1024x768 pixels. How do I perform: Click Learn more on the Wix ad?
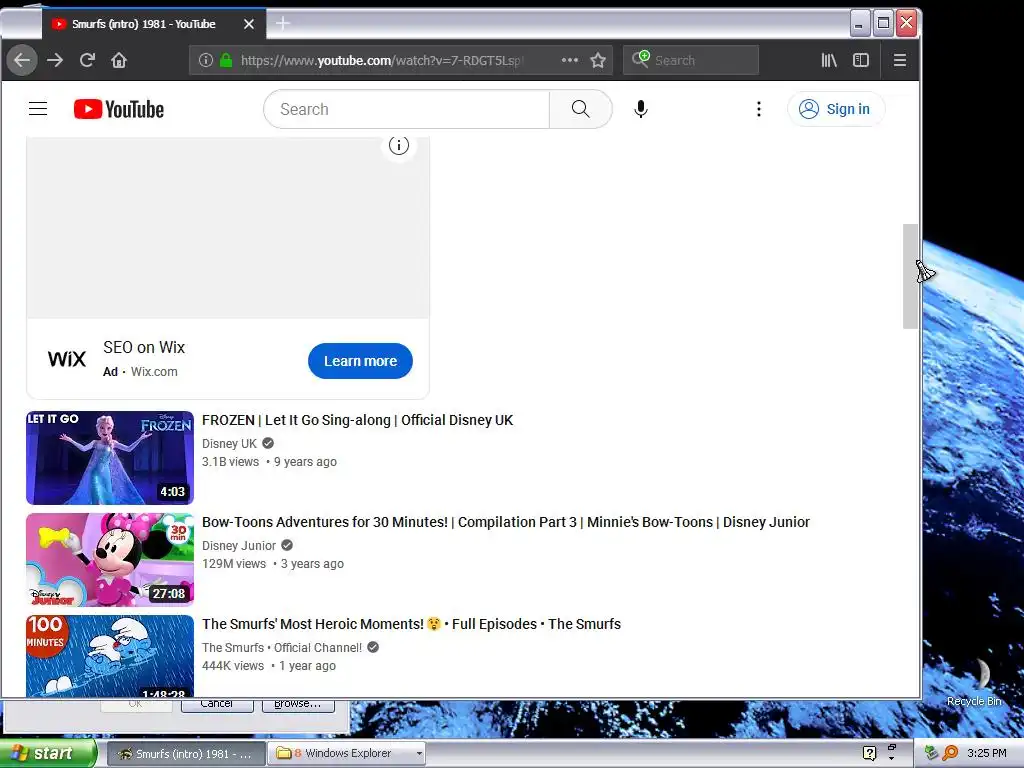click(x=360, y=361)
